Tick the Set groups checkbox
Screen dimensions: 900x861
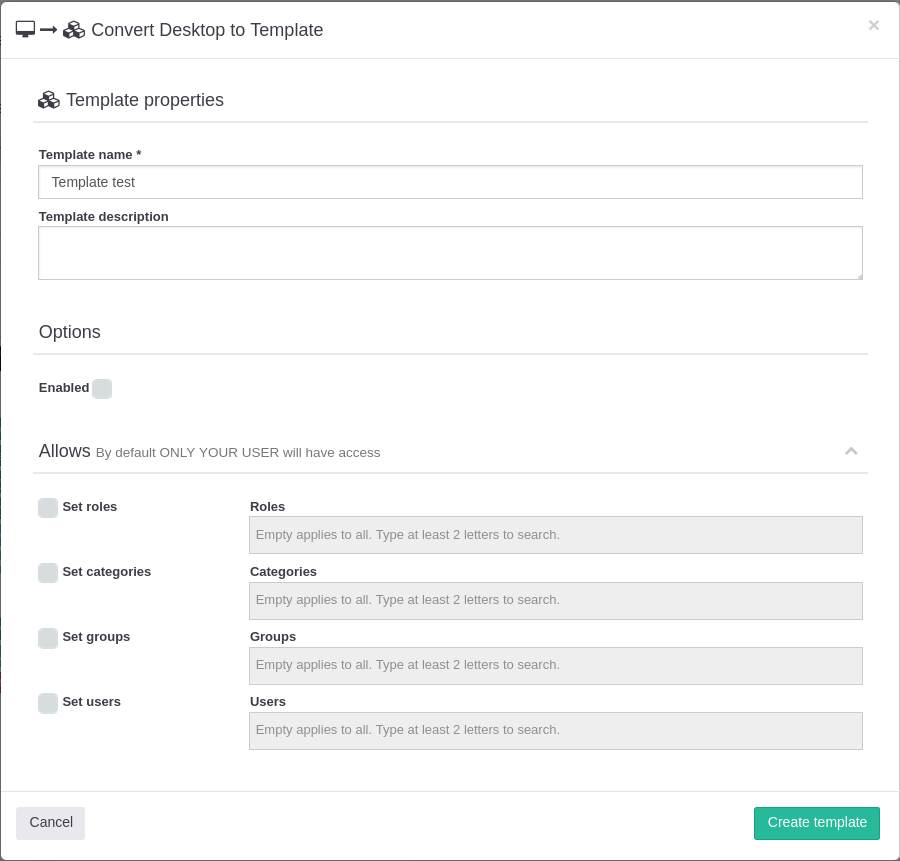point(48,638)
